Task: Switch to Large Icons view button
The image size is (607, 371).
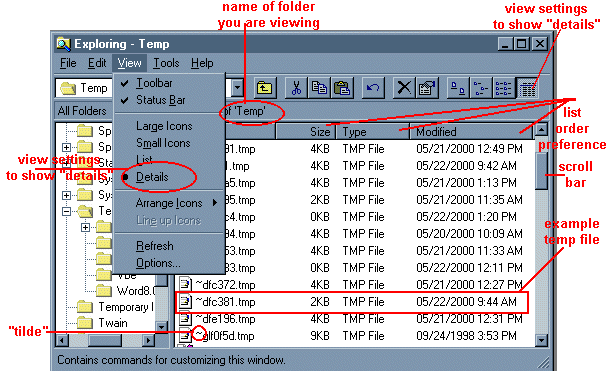Action: (458, 88)
